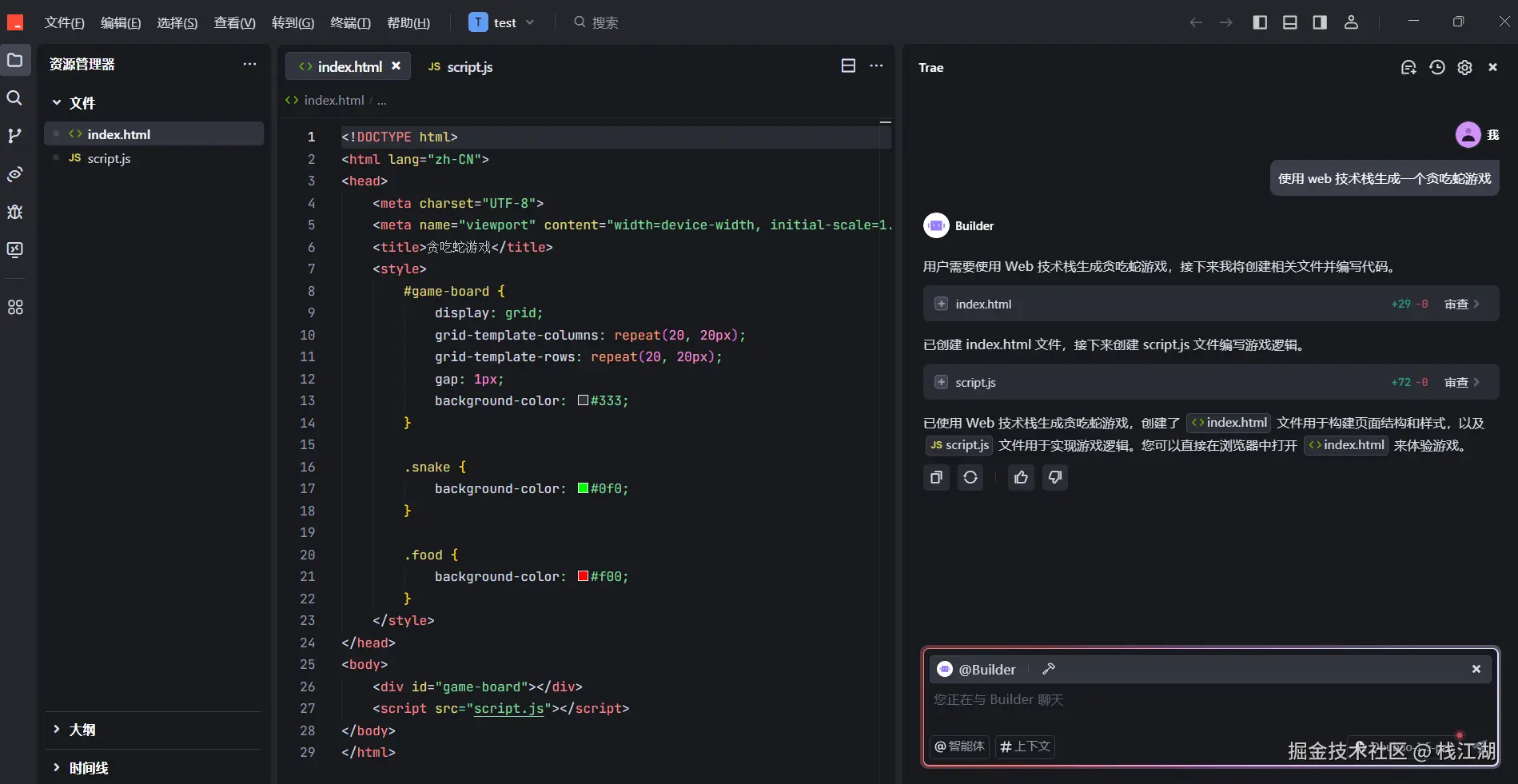Open the Search view in the activity bar
Image resolution: width=1518 pixels, height=784 pixels.
click(14, 98)
